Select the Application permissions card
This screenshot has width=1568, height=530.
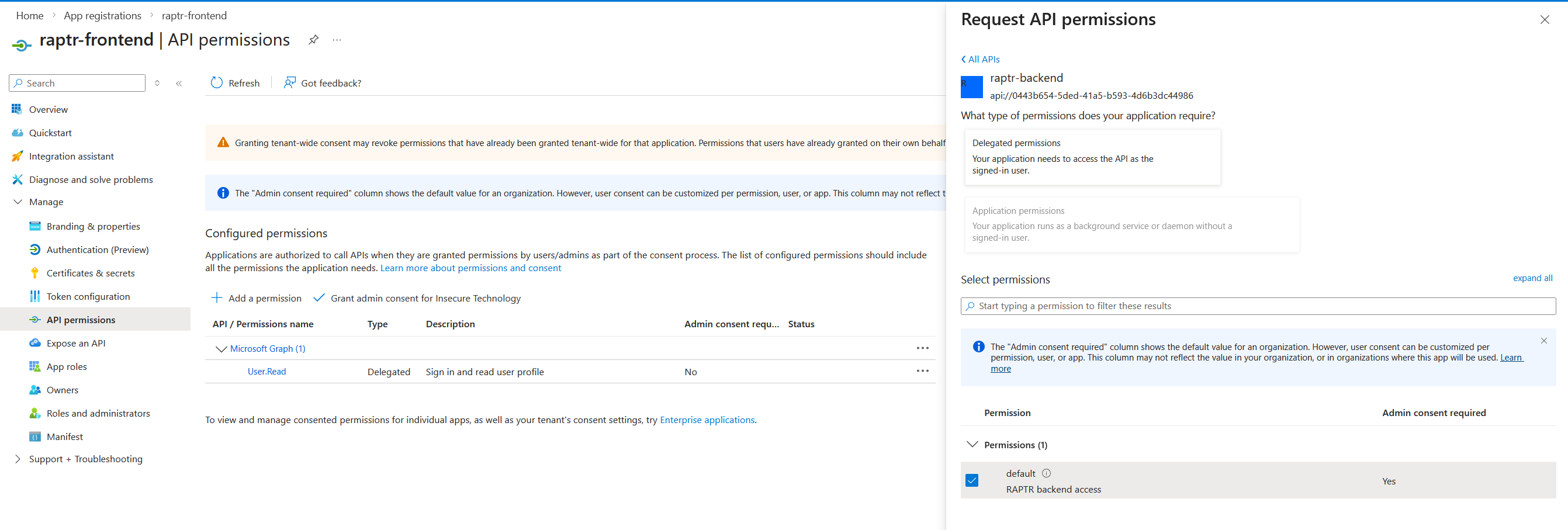[1131, 224]
